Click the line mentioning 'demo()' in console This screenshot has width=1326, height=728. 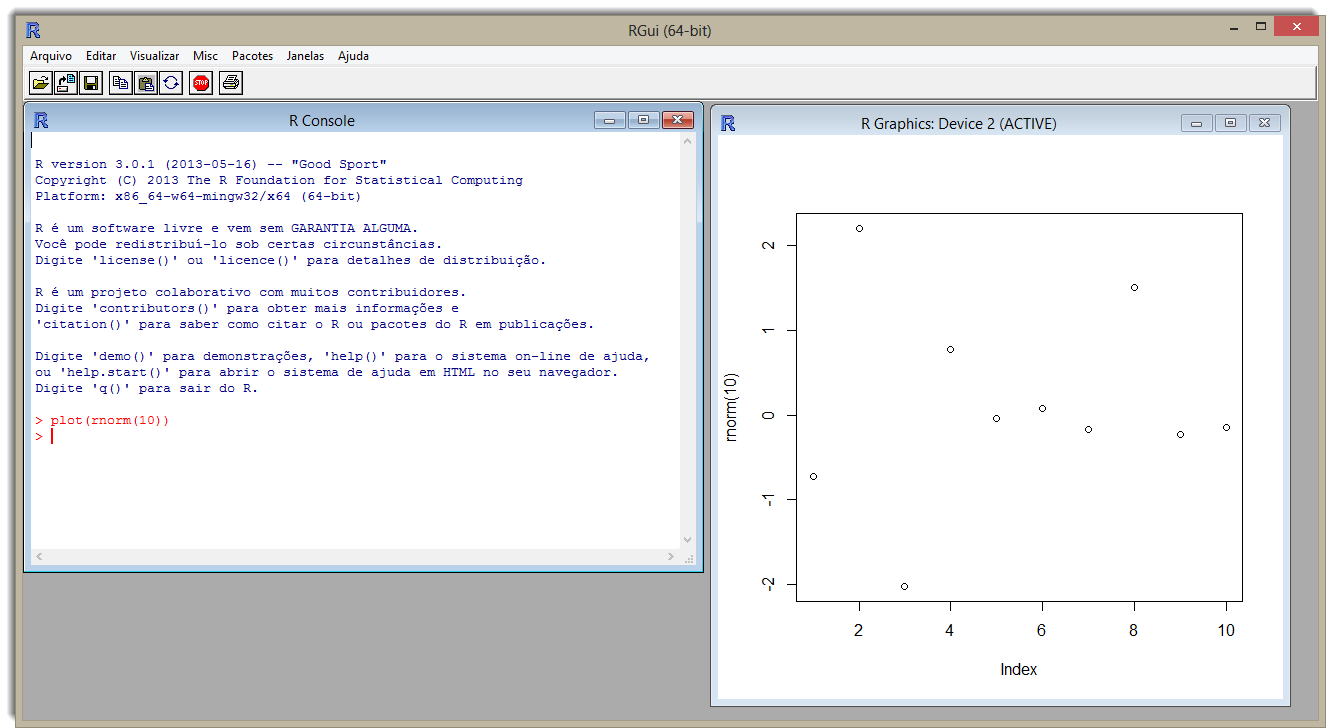[x=343, y=356]
